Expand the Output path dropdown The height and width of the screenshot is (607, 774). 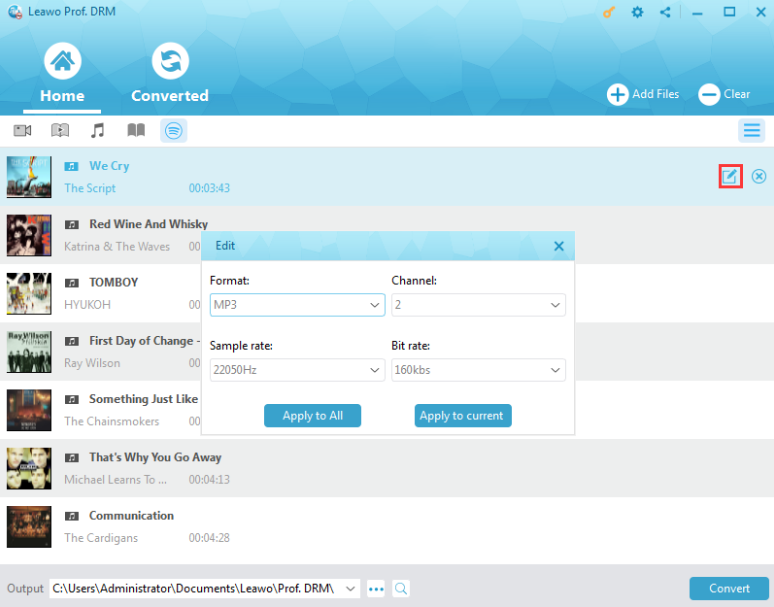(350, 589)
